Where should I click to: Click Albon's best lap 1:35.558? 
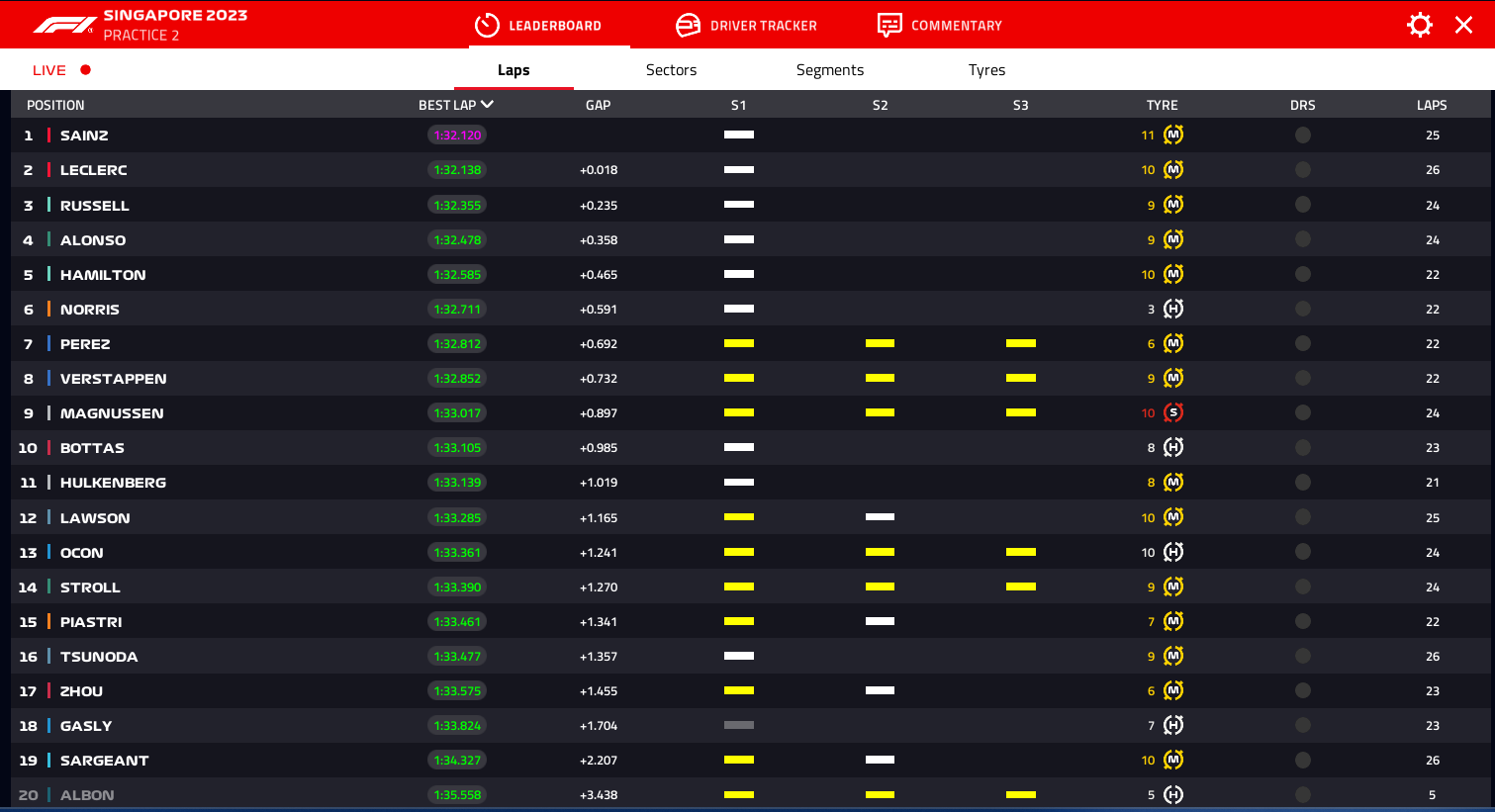(x=457, y=795)
